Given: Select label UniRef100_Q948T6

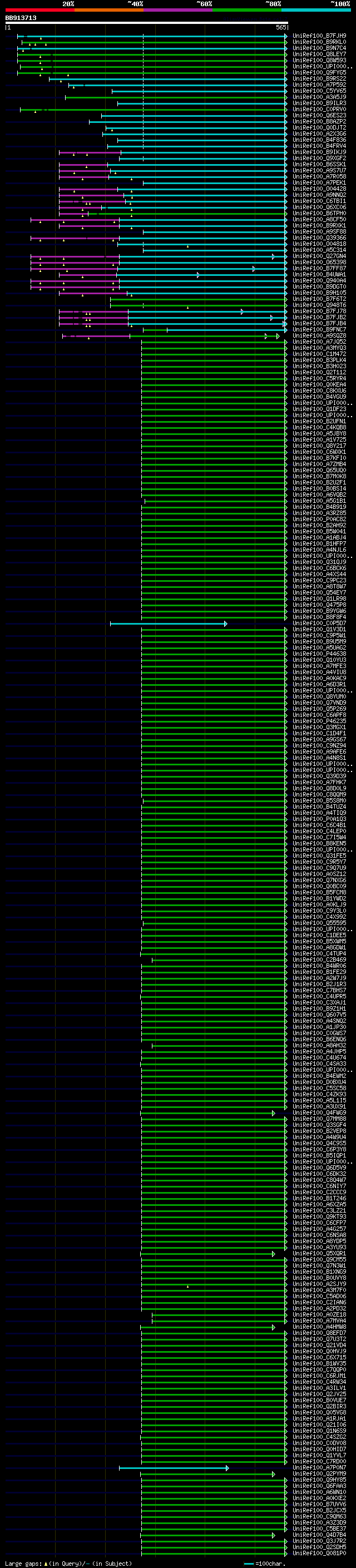Looking at the screenshot, I should 319,305.
